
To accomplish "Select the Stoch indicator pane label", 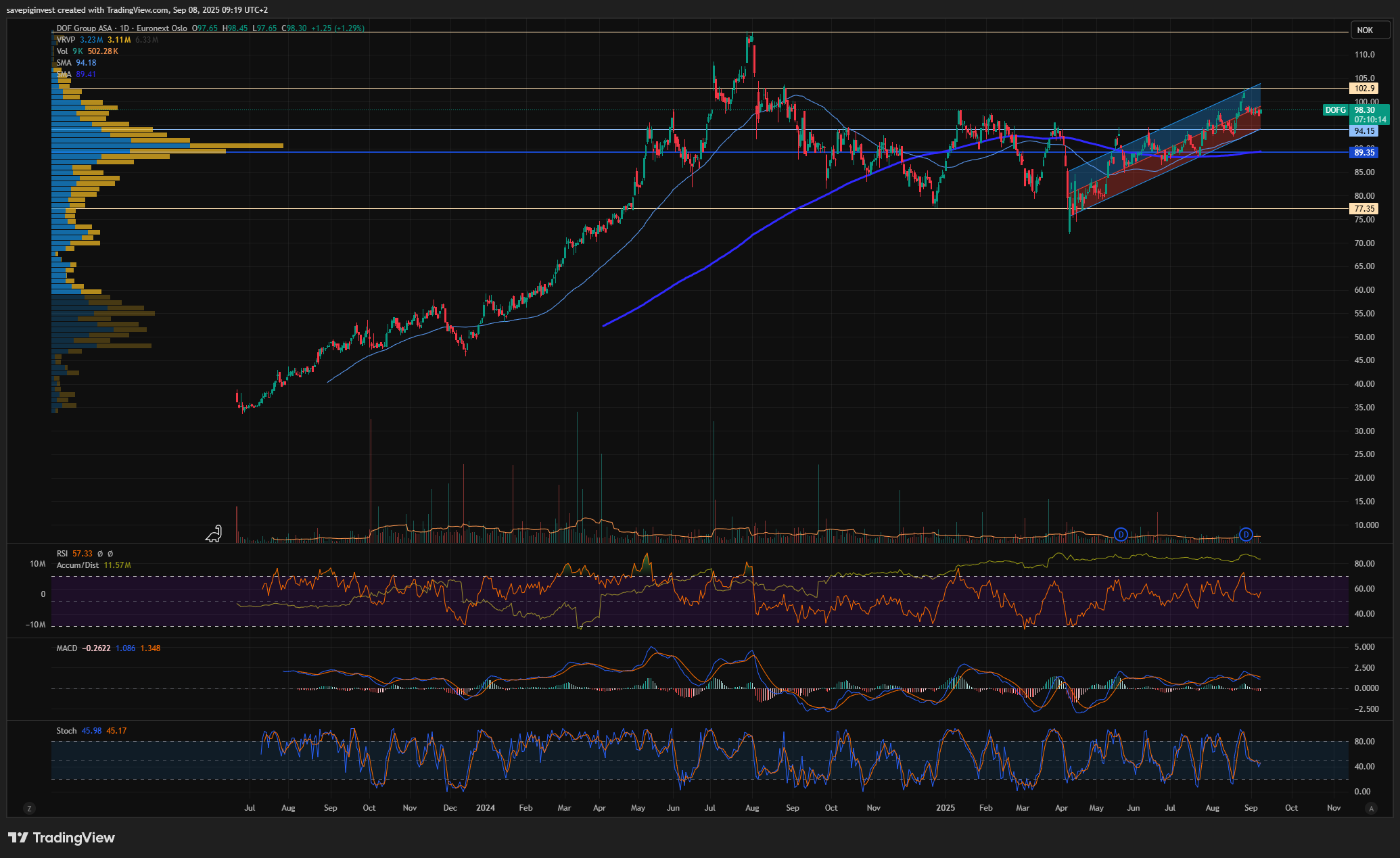I will [x=66, y=731].
